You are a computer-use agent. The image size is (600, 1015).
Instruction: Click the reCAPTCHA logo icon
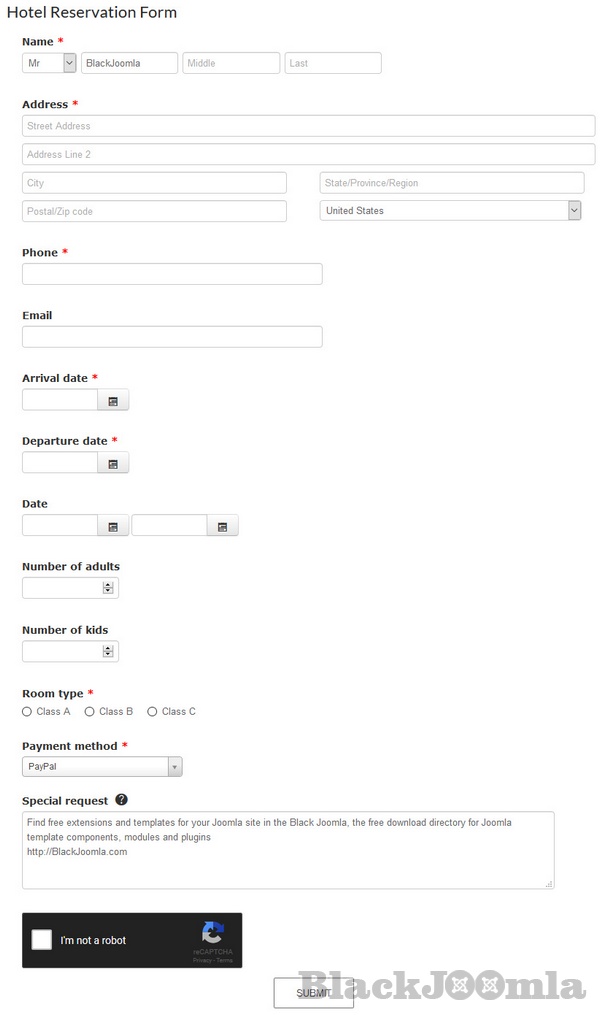point(212,933)
